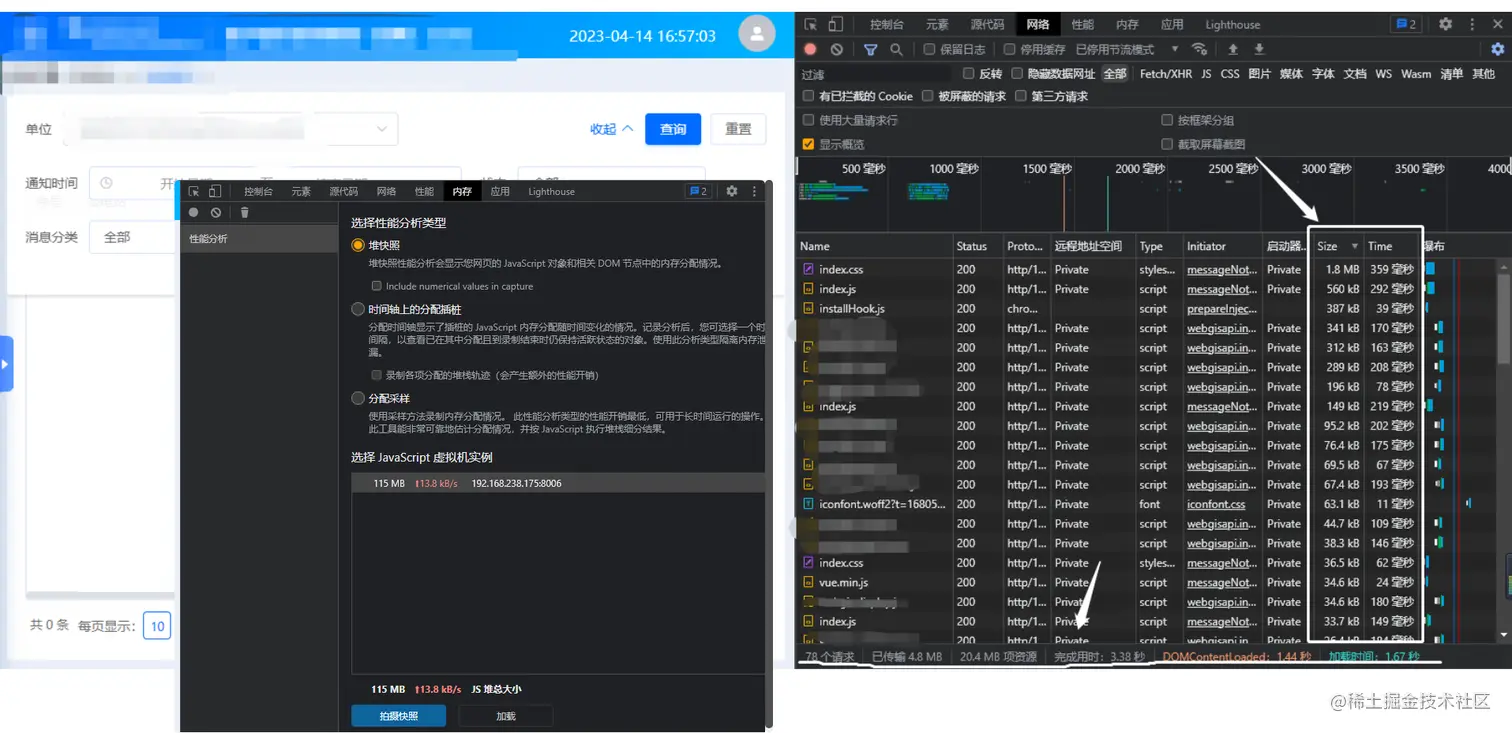Screen dimensions: 1512x733
Task: Open more options menu in Memory DevTools
Action: pyautogui.click(x=755, y=191)
